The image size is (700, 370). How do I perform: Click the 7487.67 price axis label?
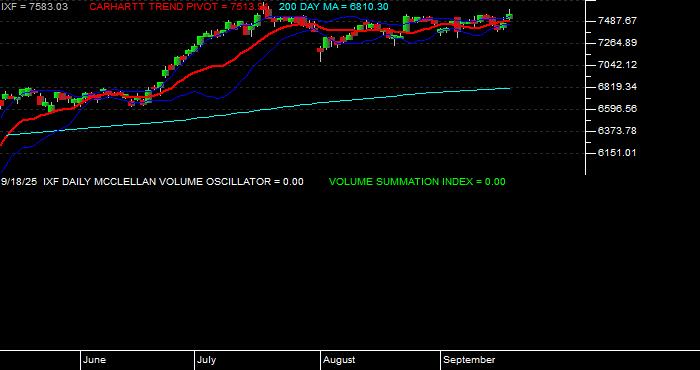[617, 21]
